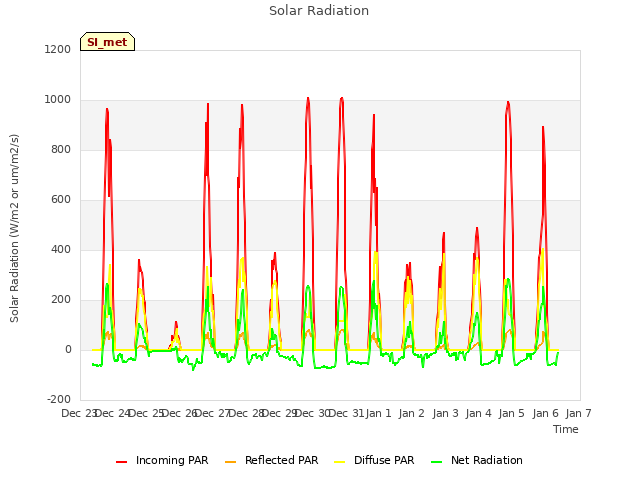640x480 pixels.
Task: Click the Jan 1 x-axis tick label
Action: tap(378, 413)
